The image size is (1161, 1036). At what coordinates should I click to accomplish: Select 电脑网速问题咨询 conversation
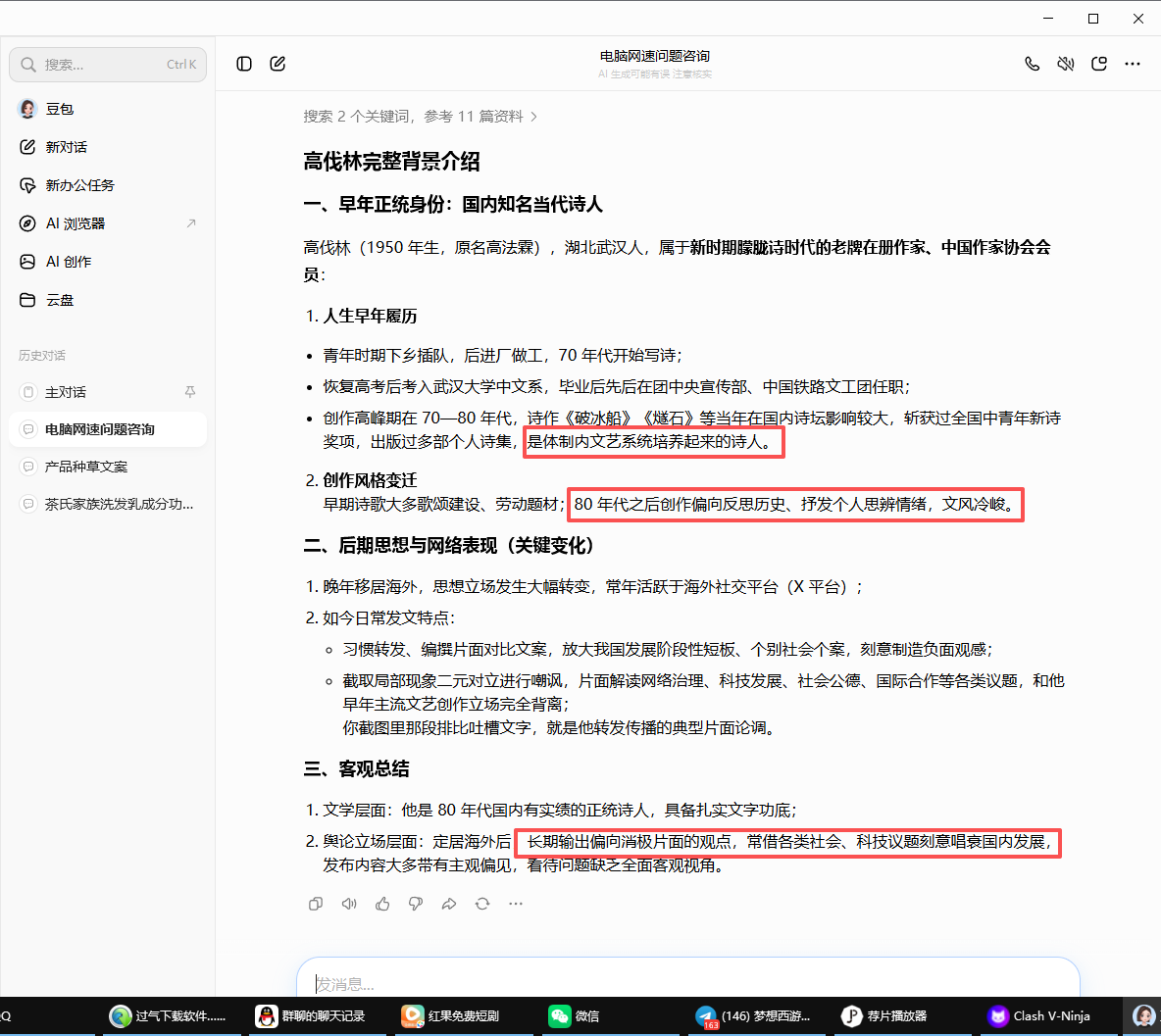tap(107, 429)
